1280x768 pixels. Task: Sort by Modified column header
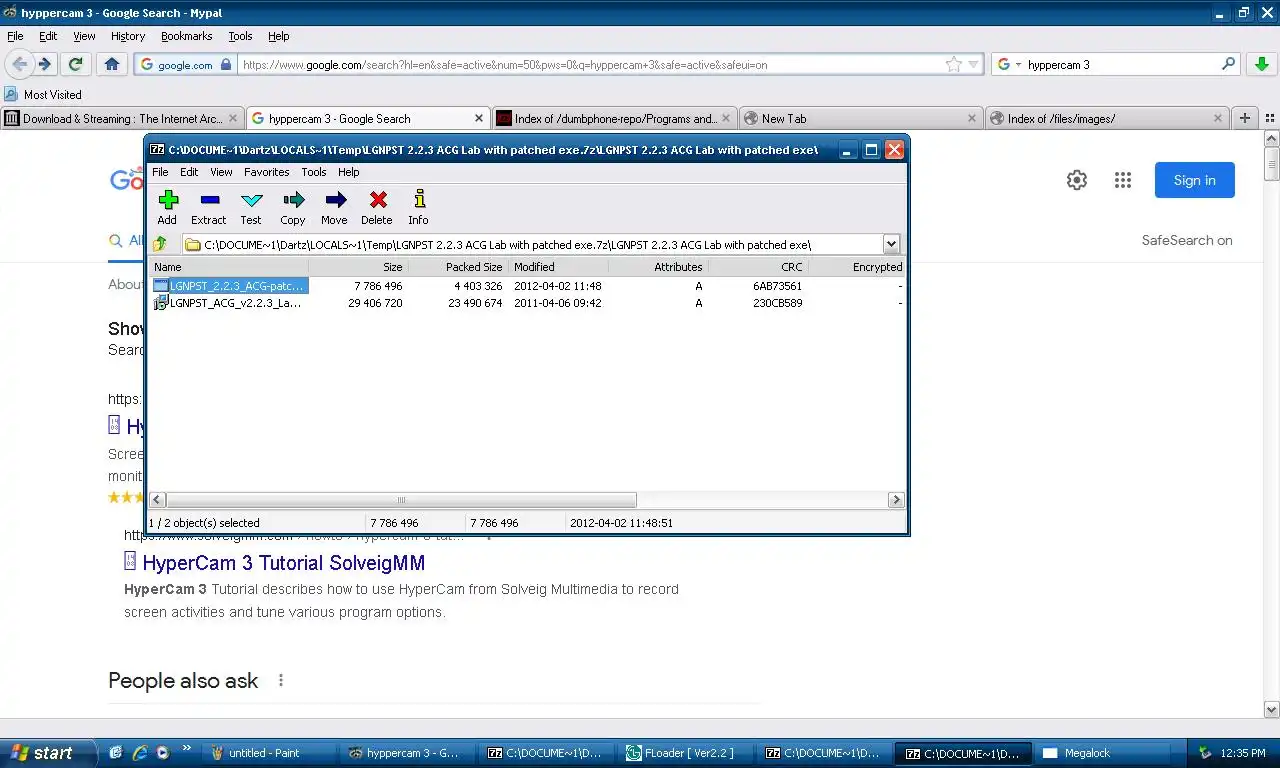click(x=558, y=267)
